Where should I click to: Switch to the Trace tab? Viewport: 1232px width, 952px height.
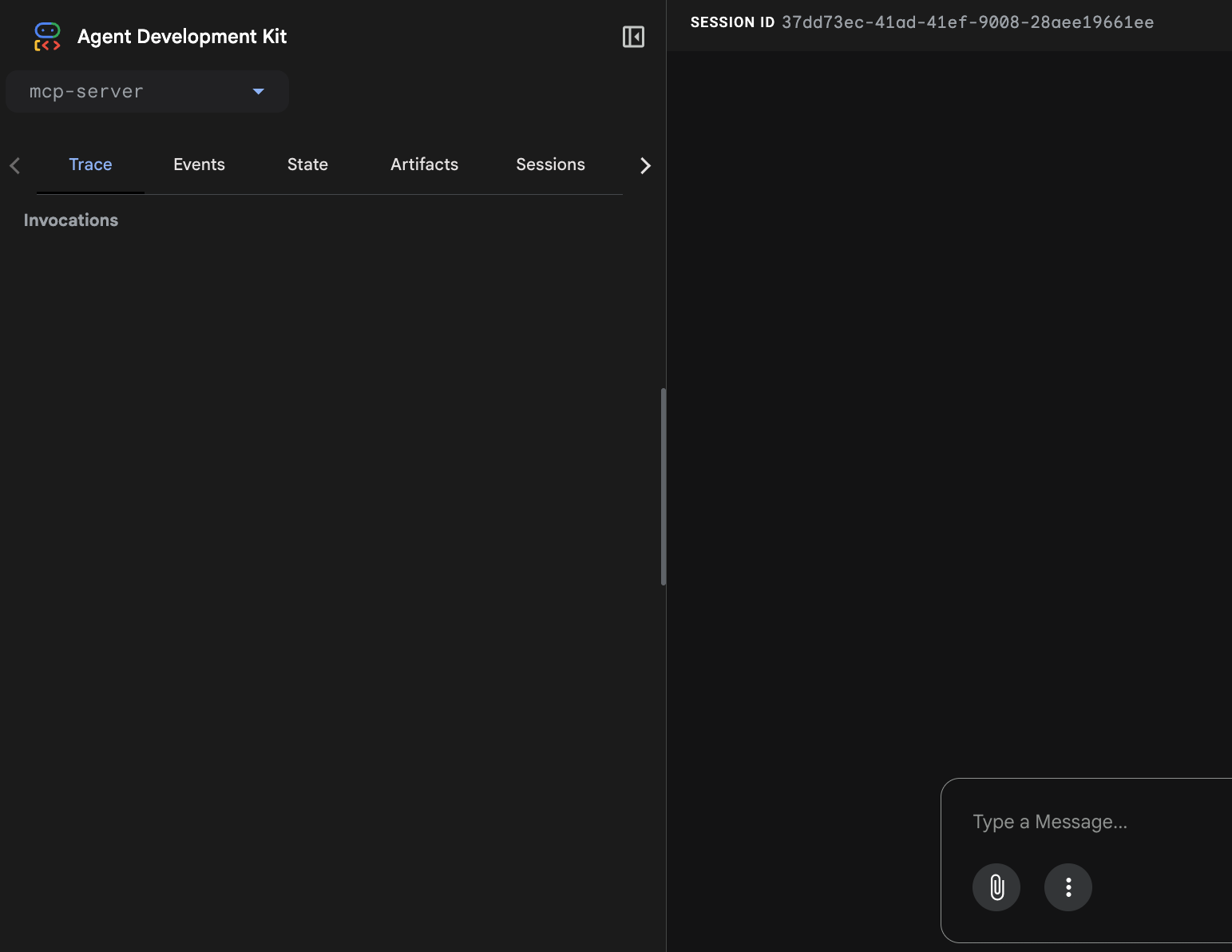point(90,165)
